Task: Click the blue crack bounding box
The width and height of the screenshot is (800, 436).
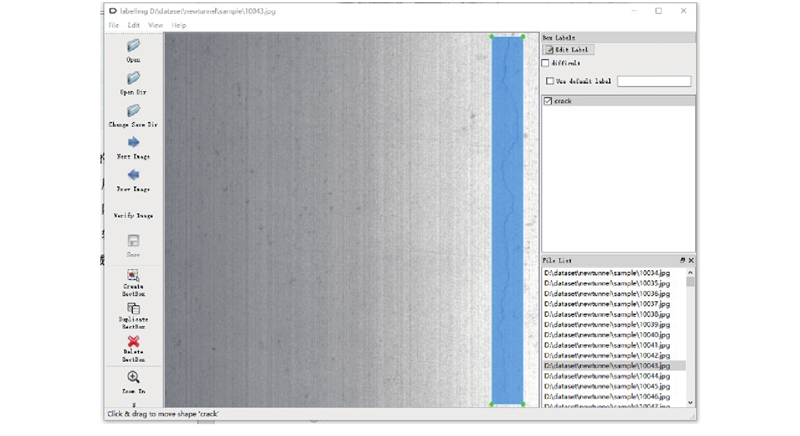Action: [x=507, y=220]
